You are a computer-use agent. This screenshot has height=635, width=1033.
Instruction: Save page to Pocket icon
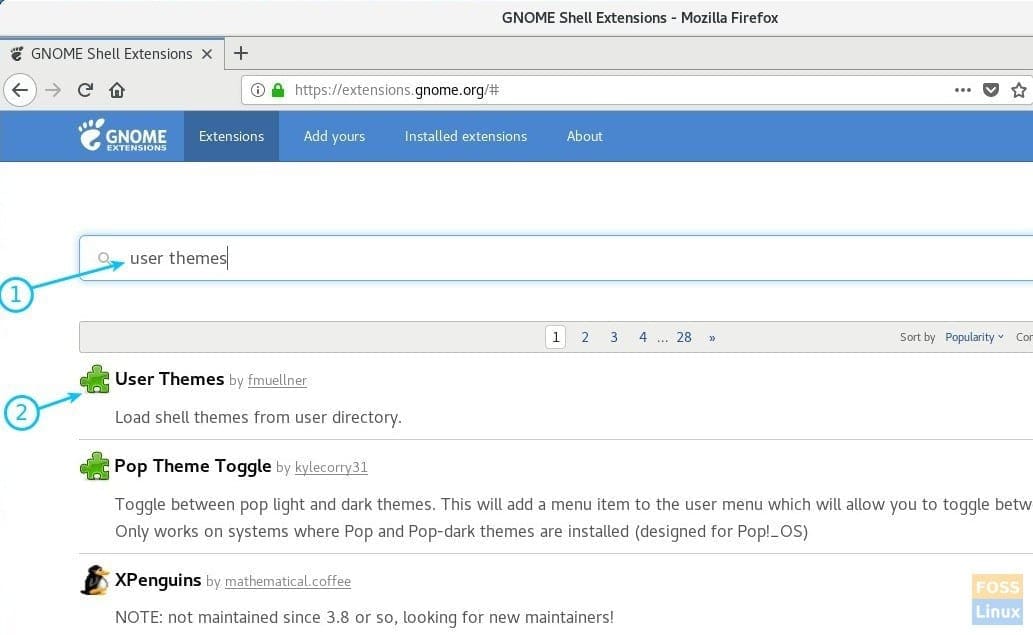[x=991, y=90]
